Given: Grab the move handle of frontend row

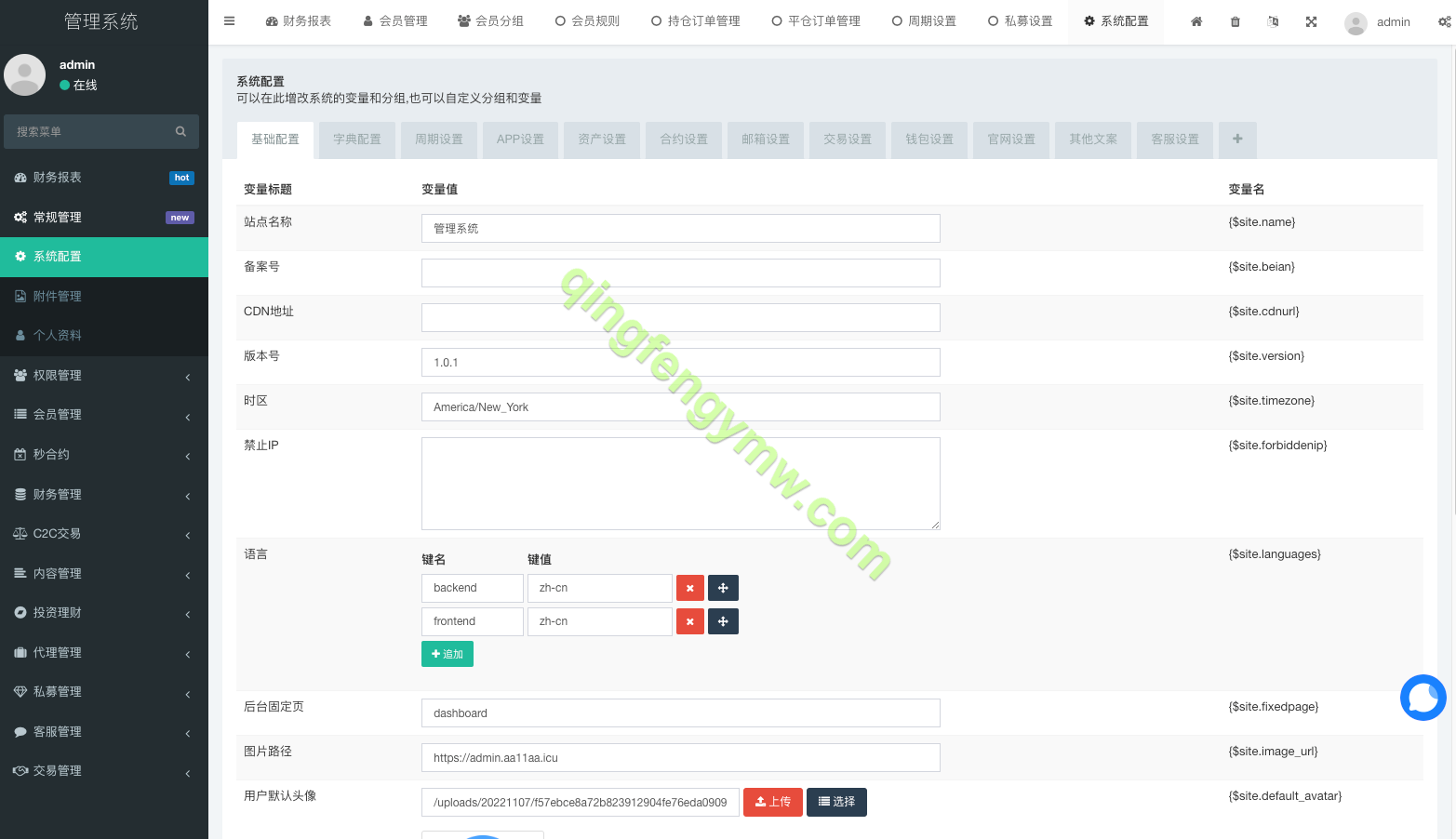Looking at the screenshot, I should [x=723, y=621].
